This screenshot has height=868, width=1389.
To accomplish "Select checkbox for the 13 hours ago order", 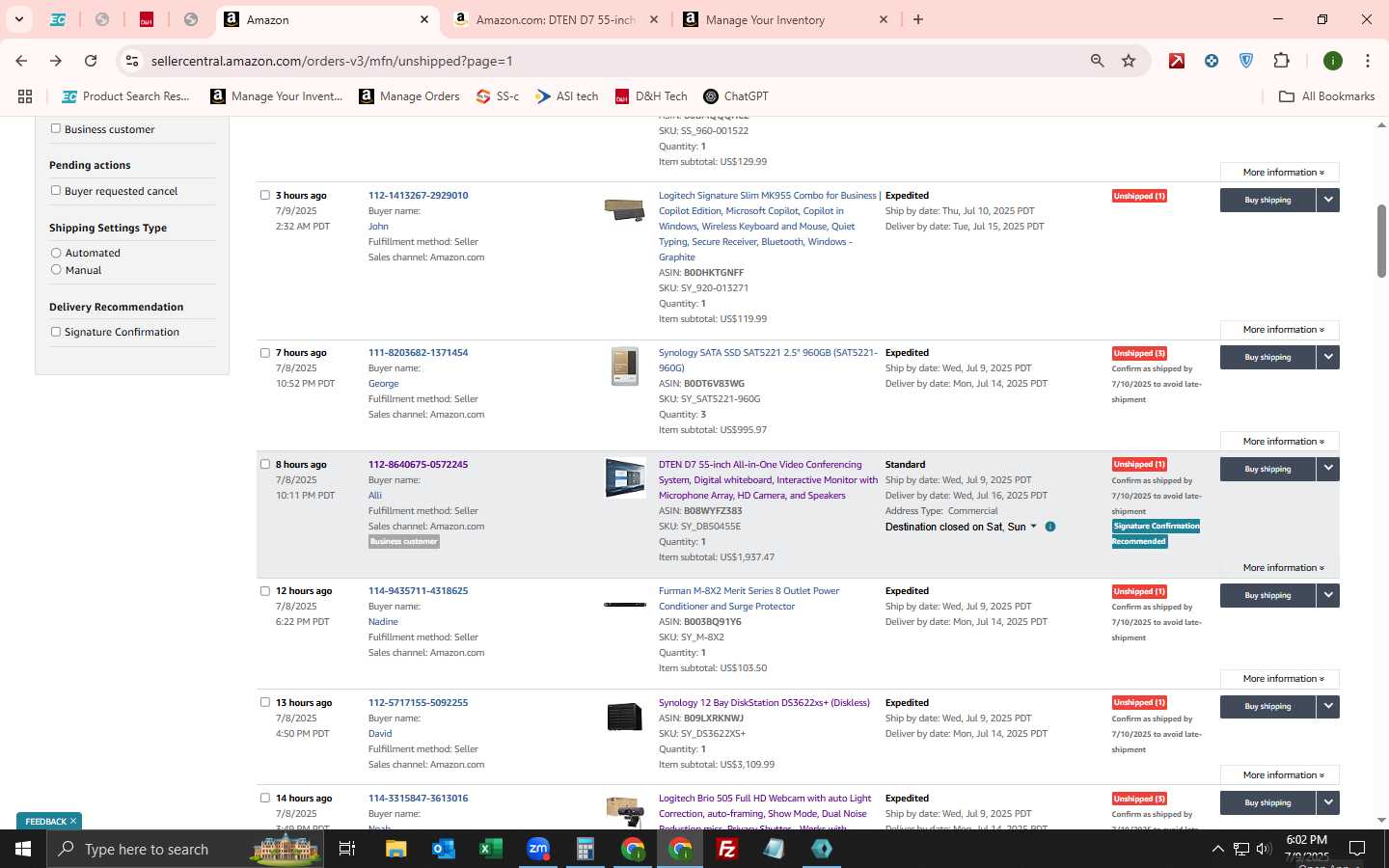I will 265,702.
